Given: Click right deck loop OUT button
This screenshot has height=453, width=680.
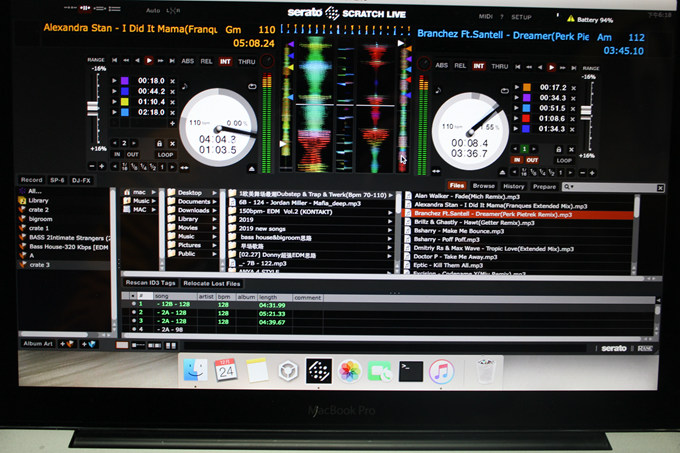Looking at the screenshot, I should 532,160.
